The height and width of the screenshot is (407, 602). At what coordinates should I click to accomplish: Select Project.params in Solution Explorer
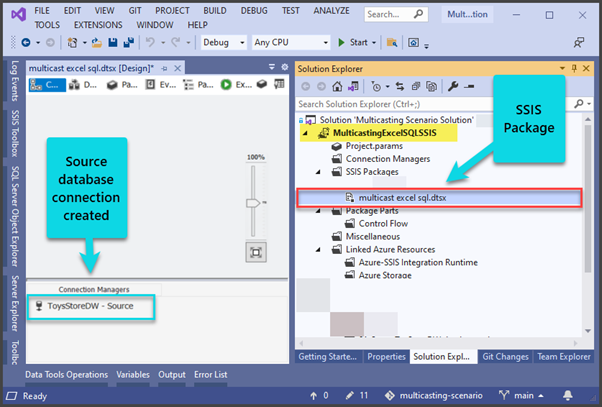click(x=374, y=146)
